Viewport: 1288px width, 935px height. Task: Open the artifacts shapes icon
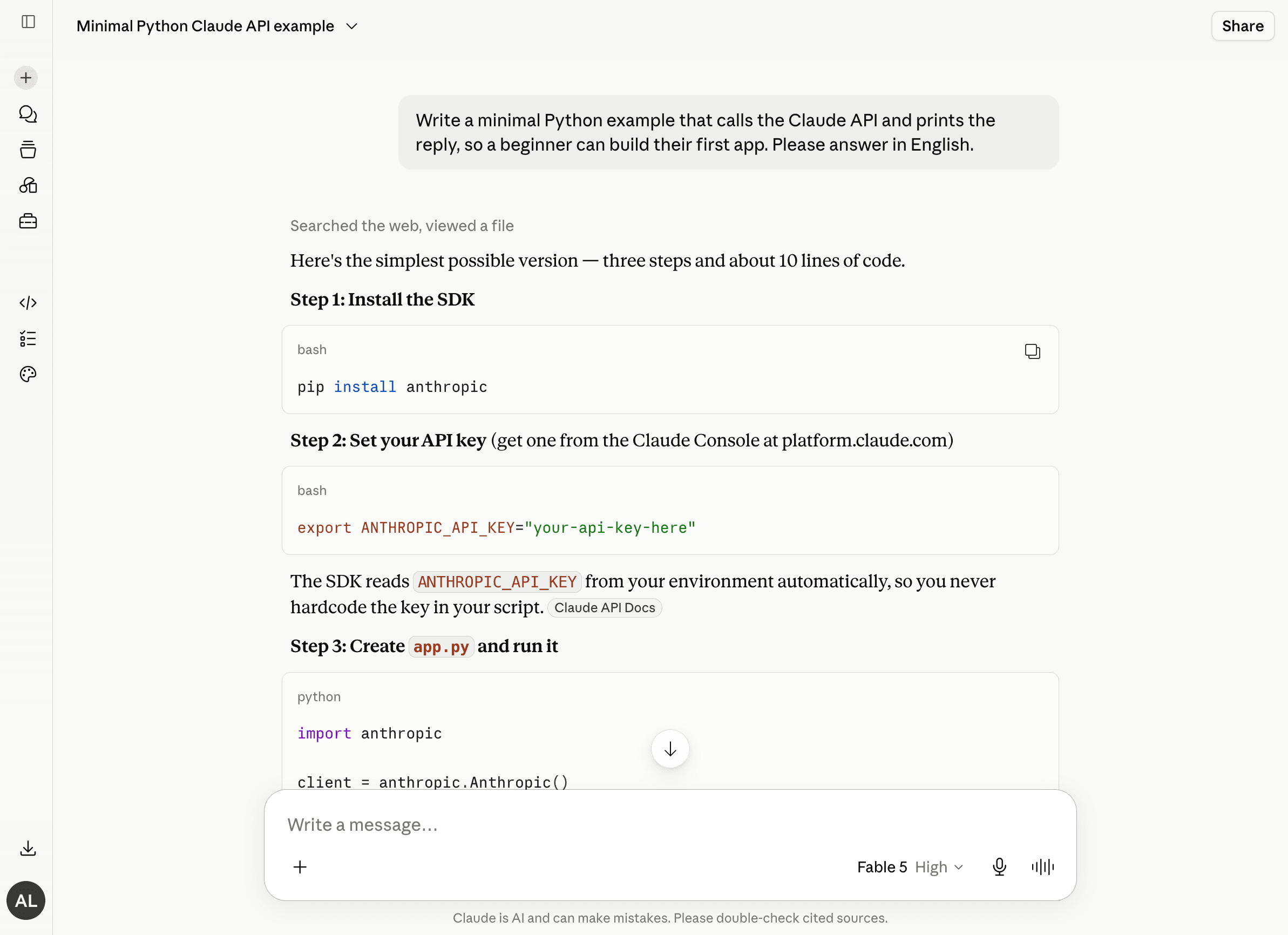click(x=28, y=185)
